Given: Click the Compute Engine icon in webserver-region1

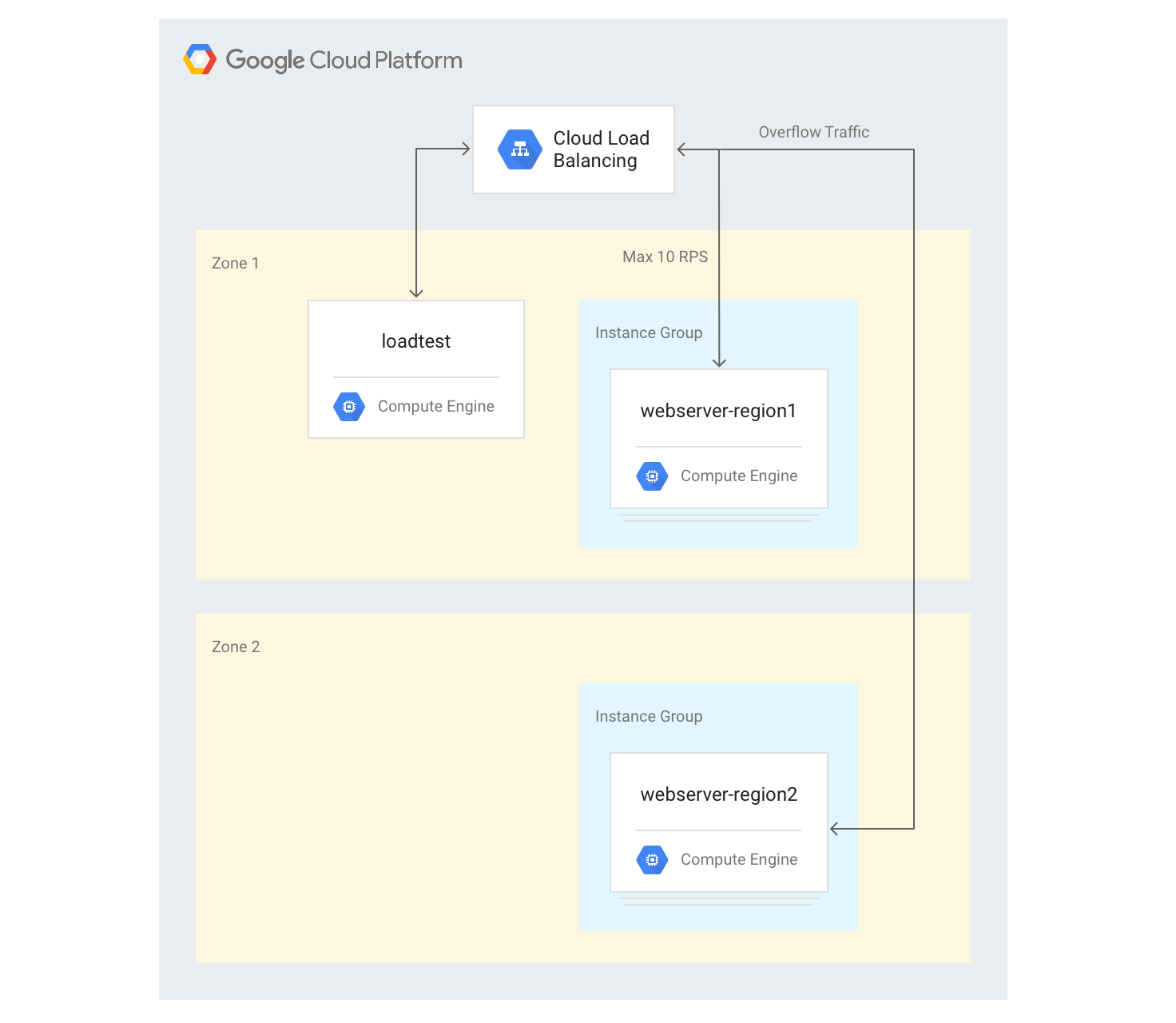Looking at the screenshot, I should pyautogui.click(x=652, y=476).
